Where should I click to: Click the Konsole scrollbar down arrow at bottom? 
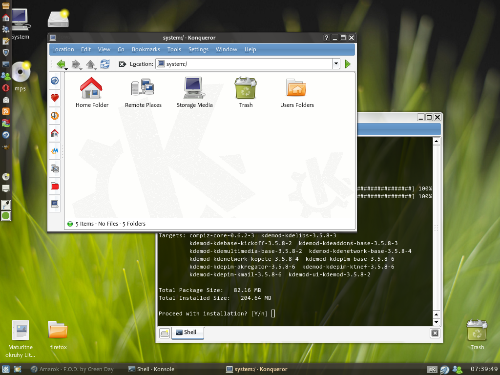click(x=436, y=322)
